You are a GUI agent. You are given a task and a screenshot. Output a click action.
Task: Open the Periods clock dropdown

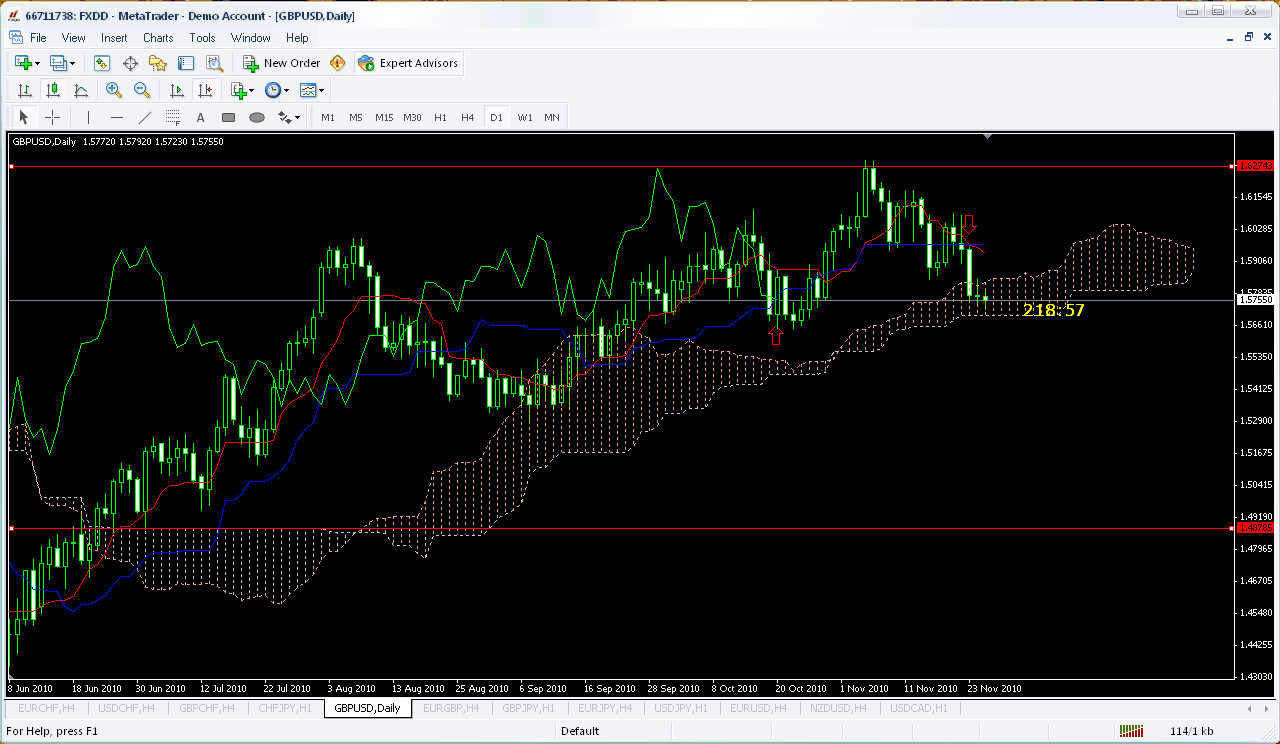(x=277, y=90)
